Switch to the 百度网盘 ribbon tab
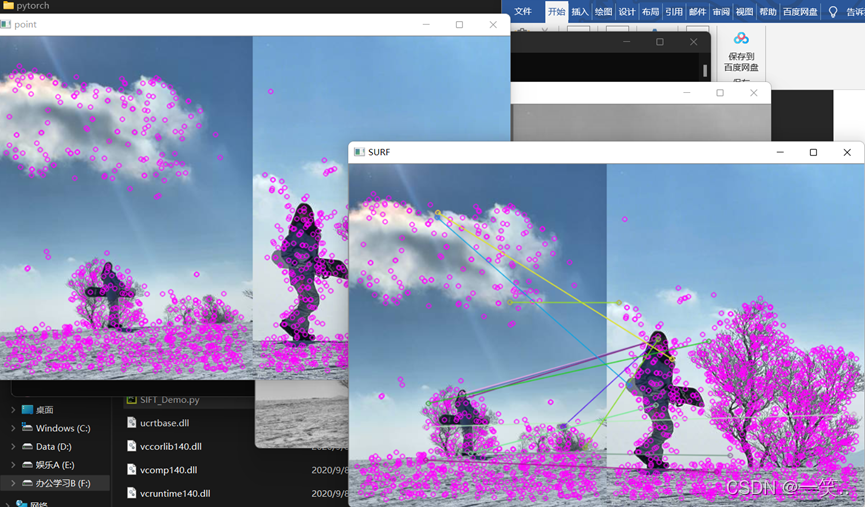This screenshot has width=865, height=507. coord(800,12)
